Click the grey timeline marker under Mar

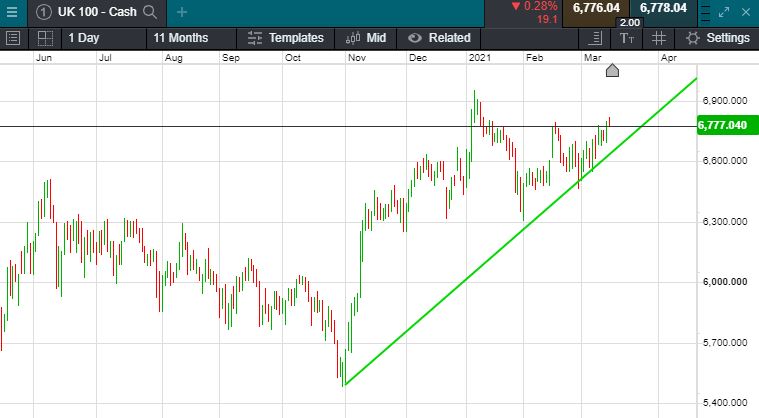pos(612,70)
